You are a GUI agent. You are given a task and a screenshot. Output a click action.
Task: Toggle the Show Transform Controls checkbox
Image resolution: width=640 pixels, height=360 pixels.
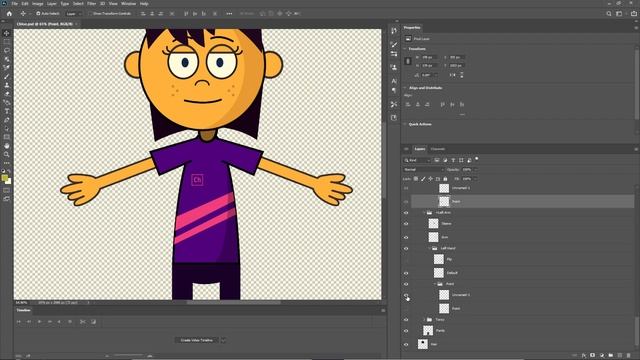91,13
